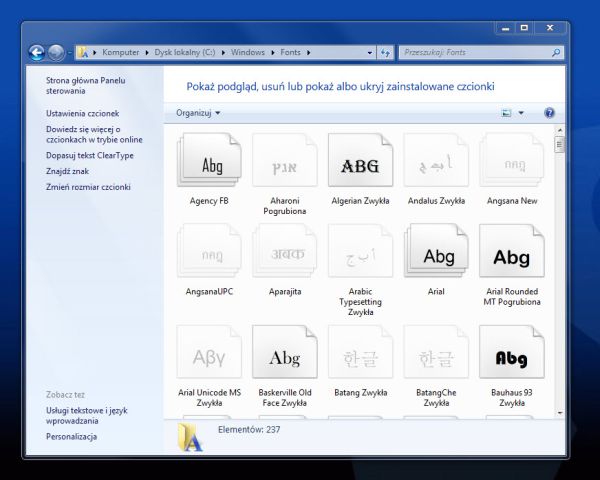Click the Zobacz też label
The image size is (600, 480).
tap(65, 395)
